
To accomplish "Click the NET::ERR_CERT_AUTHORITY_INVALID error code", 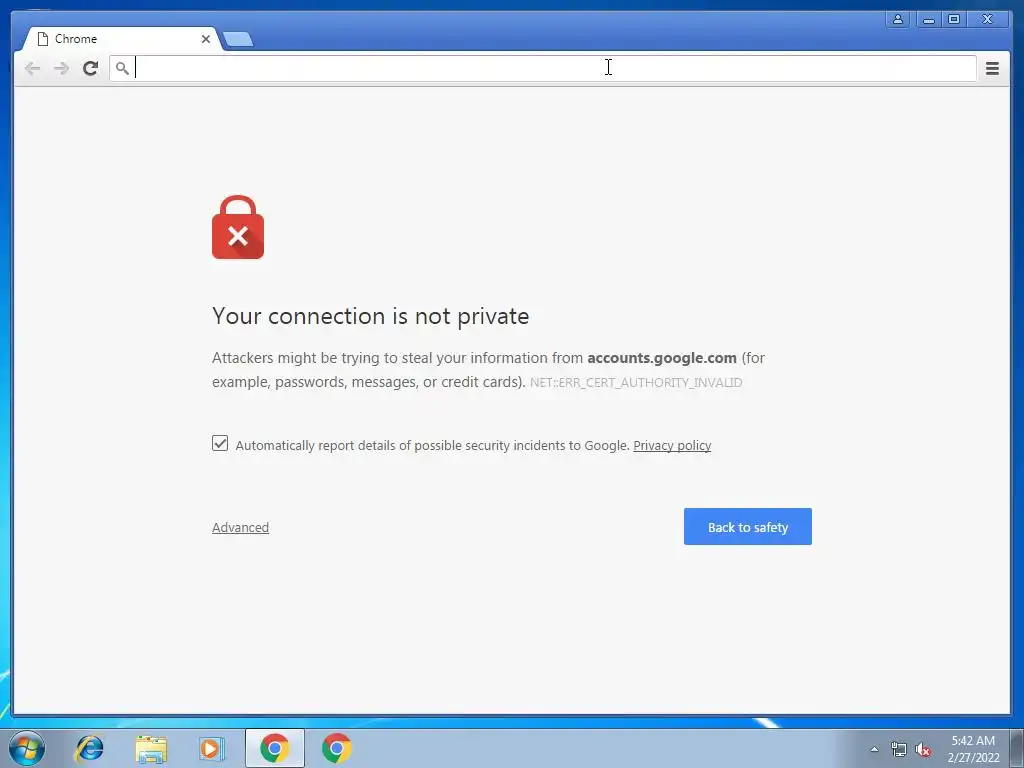I will click(x=635, y=383).
